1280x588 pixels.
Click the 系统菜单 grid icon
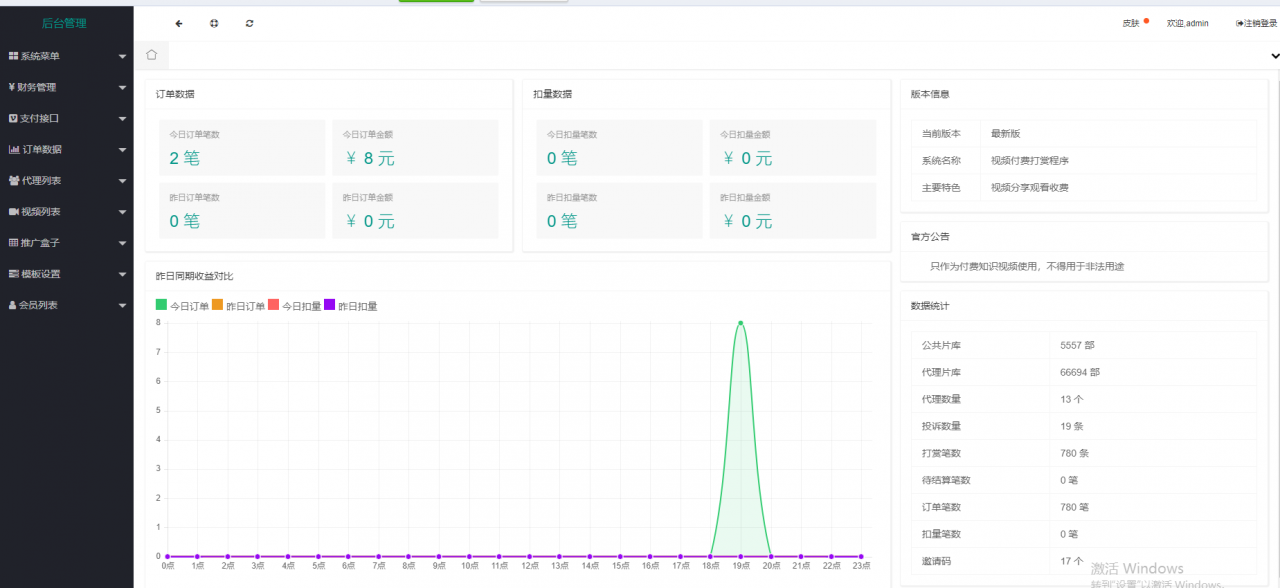point(13,56)
